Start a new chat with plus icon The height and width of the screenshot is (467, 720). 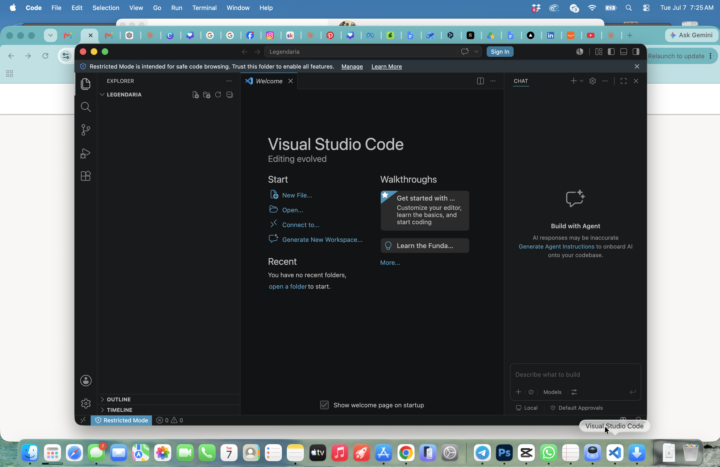(x=573, y=81)
